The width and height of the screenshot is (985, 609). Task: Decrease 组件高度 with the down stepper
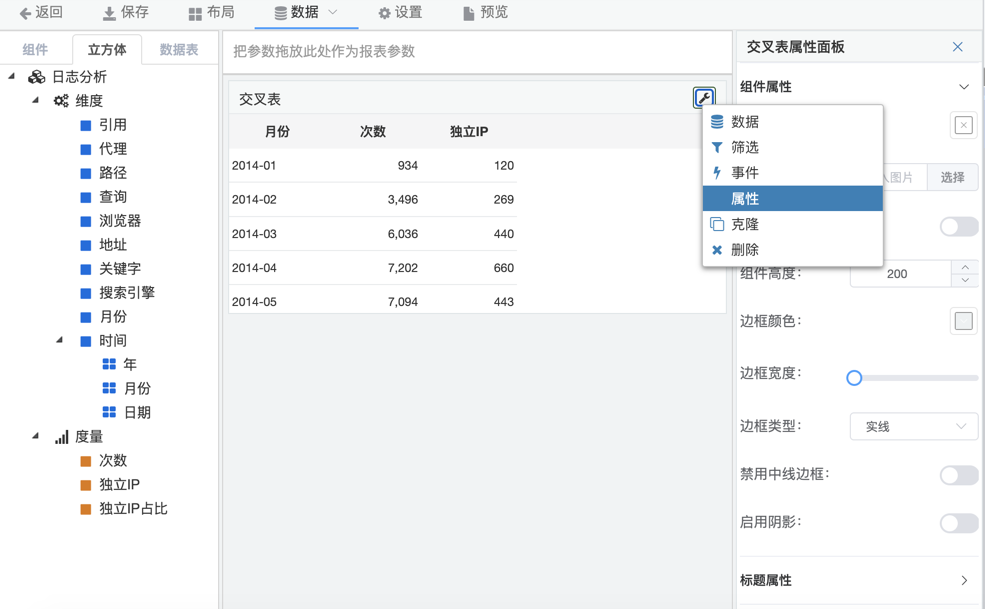click(965, 280)
